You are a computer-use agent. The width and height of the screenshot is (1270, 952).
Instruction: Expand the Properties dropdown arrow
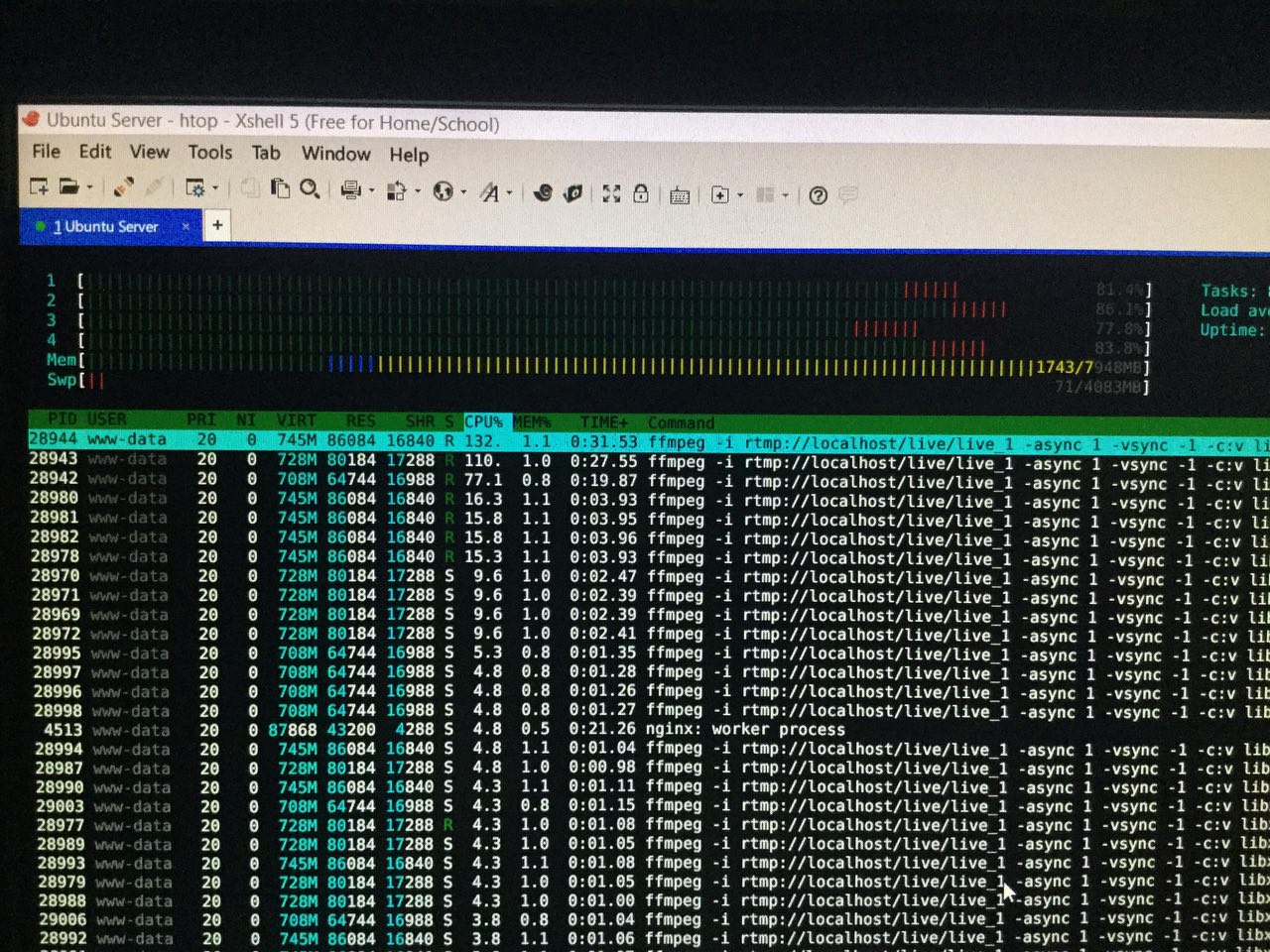215,188
